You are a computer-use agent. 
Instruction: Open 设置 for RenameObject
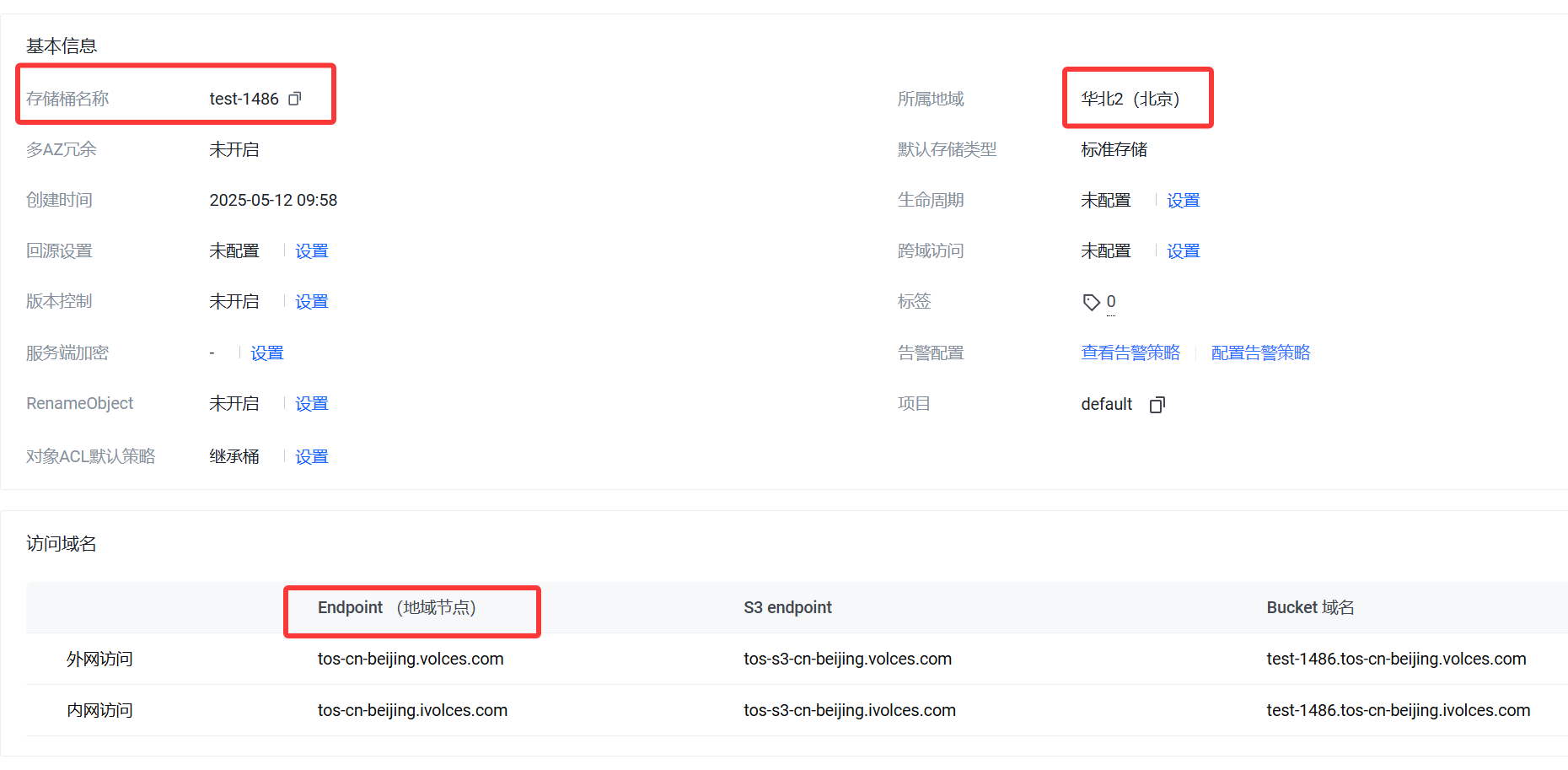[x=311, y=404]
